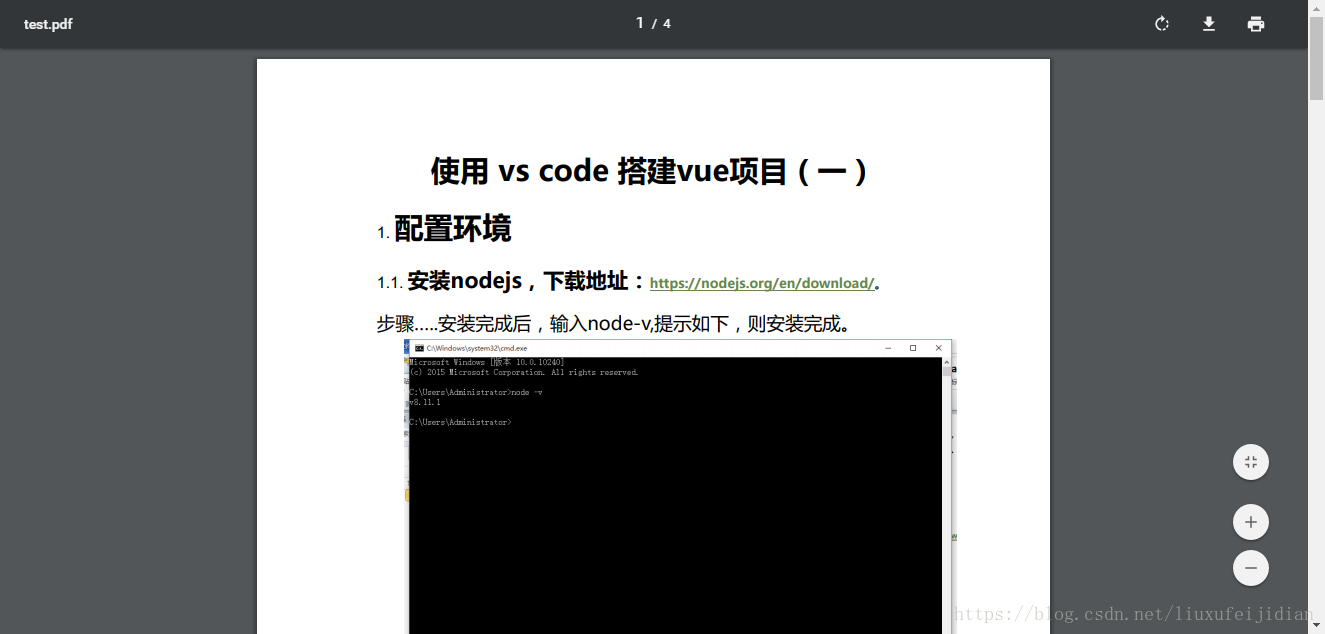Fit page to window button
Screen dimensions: 1325x634
(1250, 462)
